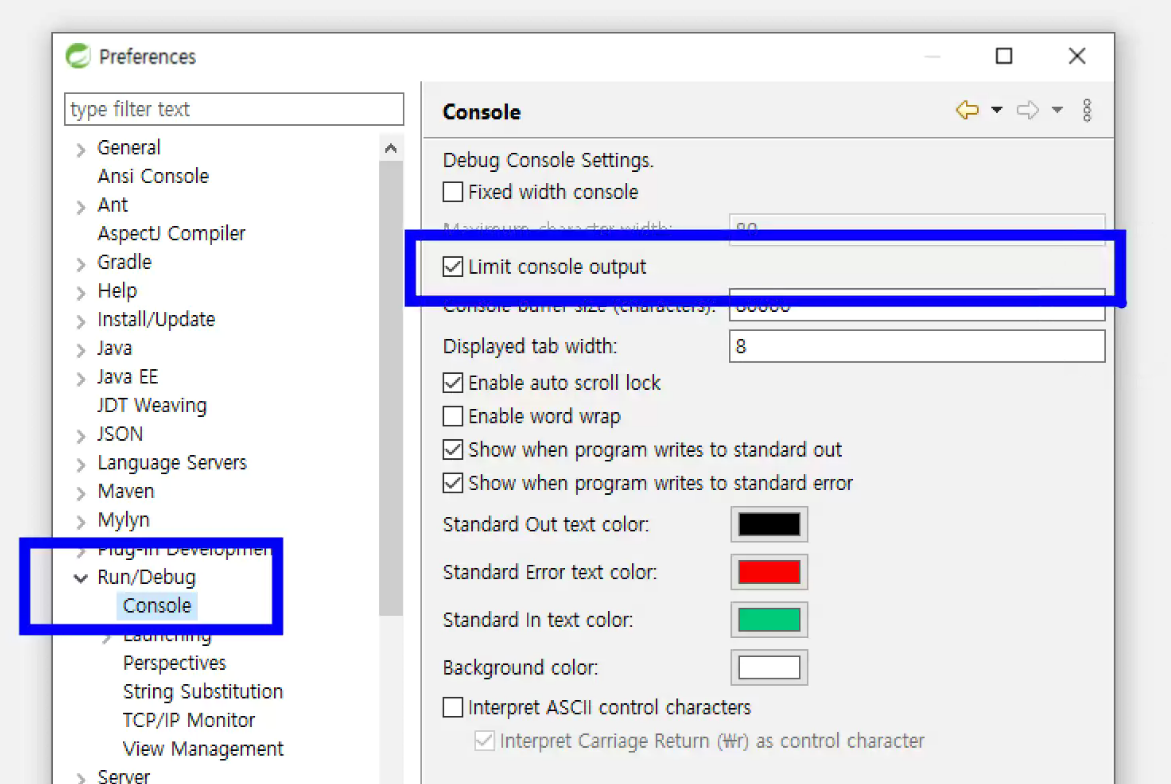The height and width of the screenshot is (784, 1171).
Task: Click the forward navigation arrow icon
Action: point(1028,111)
